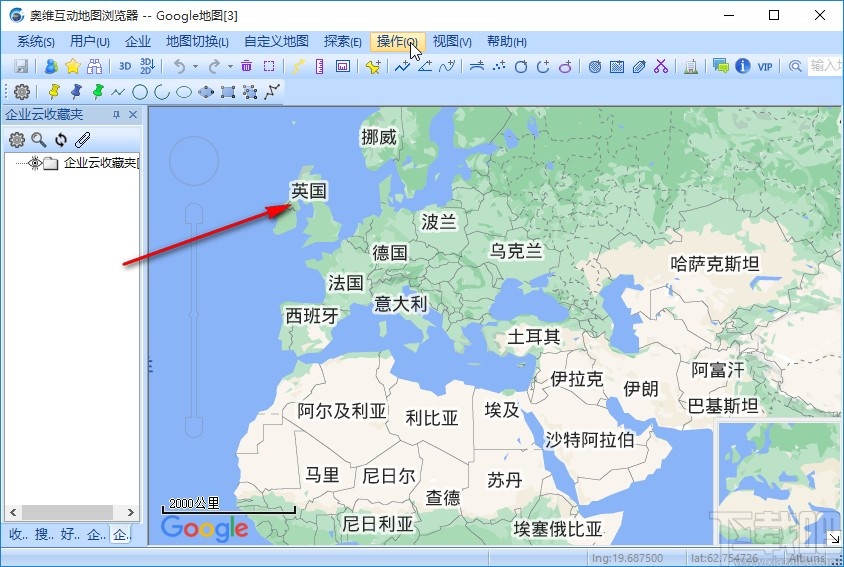The width and height of the screenshot is (844, 567).
Task: Click the yellow star favorites icon
Action: tap(73, 66)
